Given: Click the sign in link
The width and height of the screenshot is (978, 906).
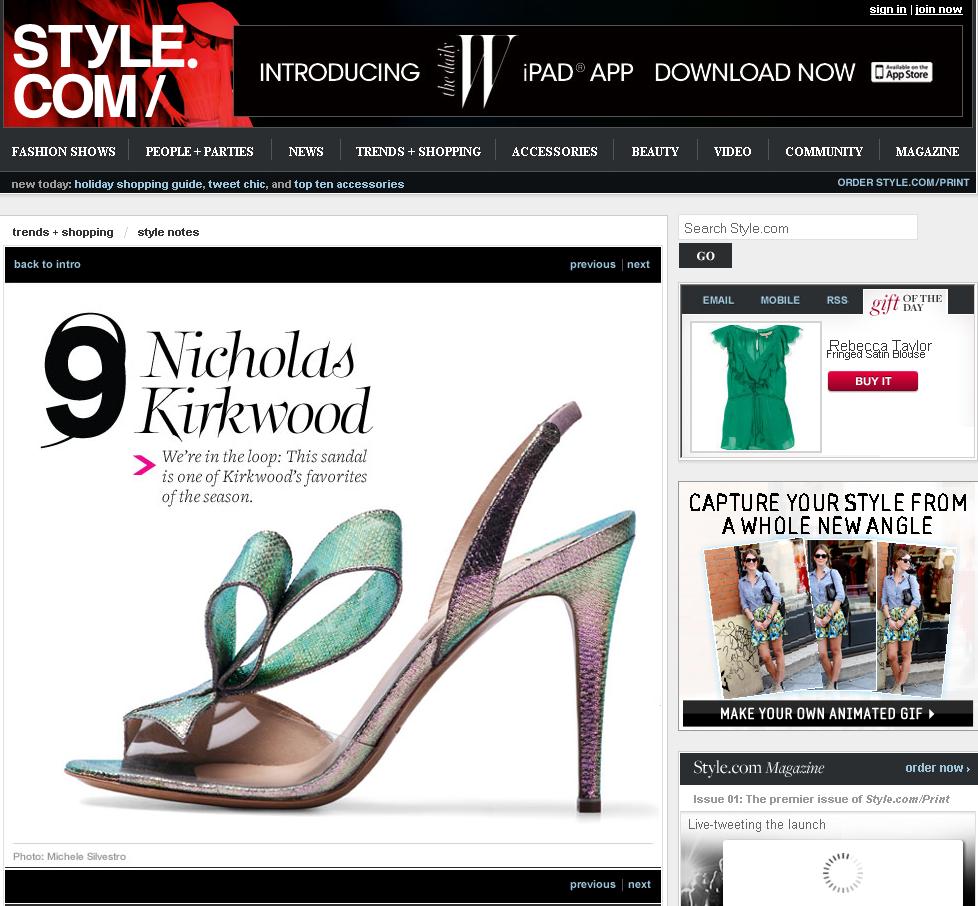Looking at the screenshot, I should point(887,9).
